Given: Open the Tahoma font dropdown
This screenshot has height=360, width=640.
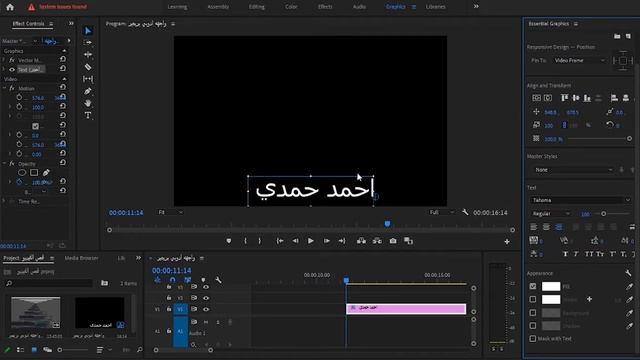Looking at the screenshot, I should (580, 200).
